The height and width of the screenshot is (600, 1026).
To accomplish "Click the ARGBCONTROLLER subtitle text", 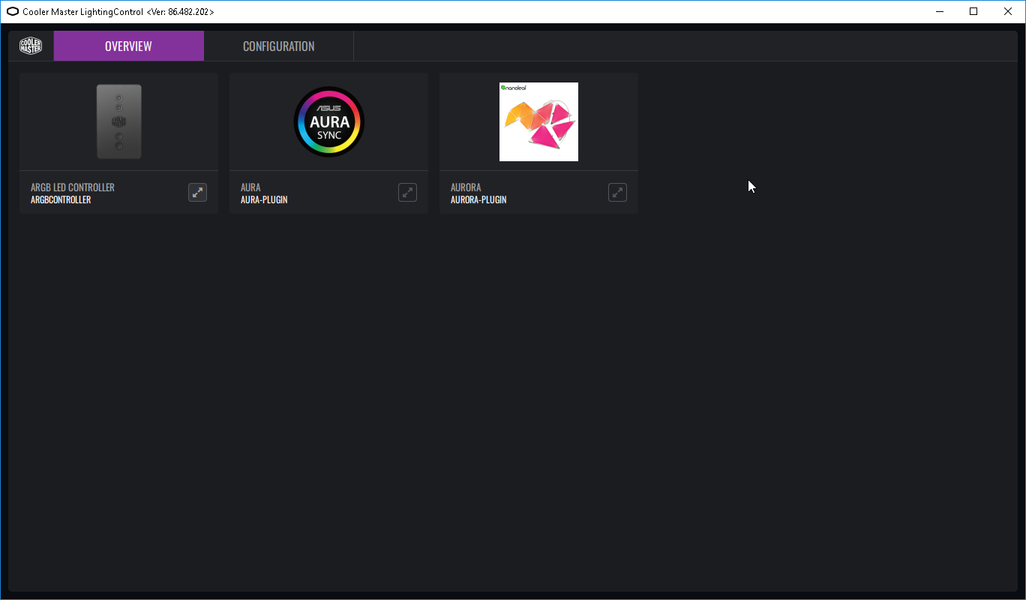I will tap(61, 200).
